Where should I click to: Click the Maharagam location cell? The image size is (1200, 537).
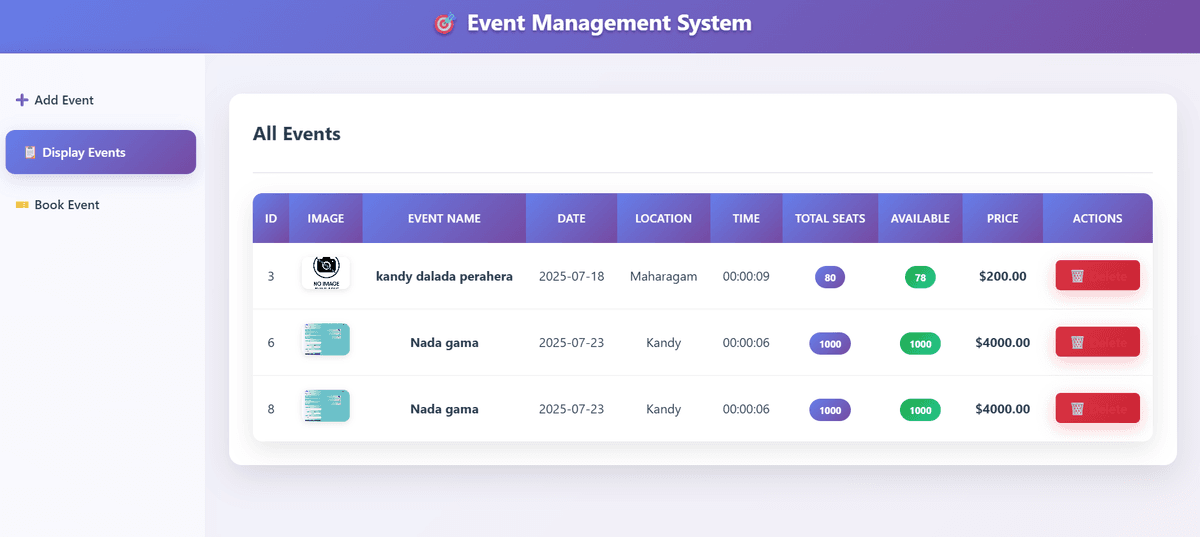click(664, 276)
